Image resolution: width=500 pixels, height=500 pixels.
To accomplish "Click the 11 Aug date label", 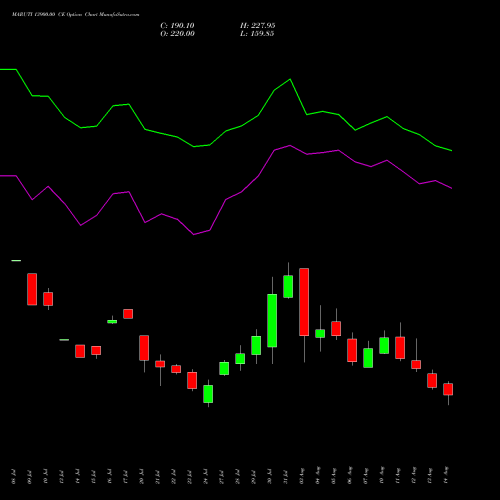I will 398,476.
